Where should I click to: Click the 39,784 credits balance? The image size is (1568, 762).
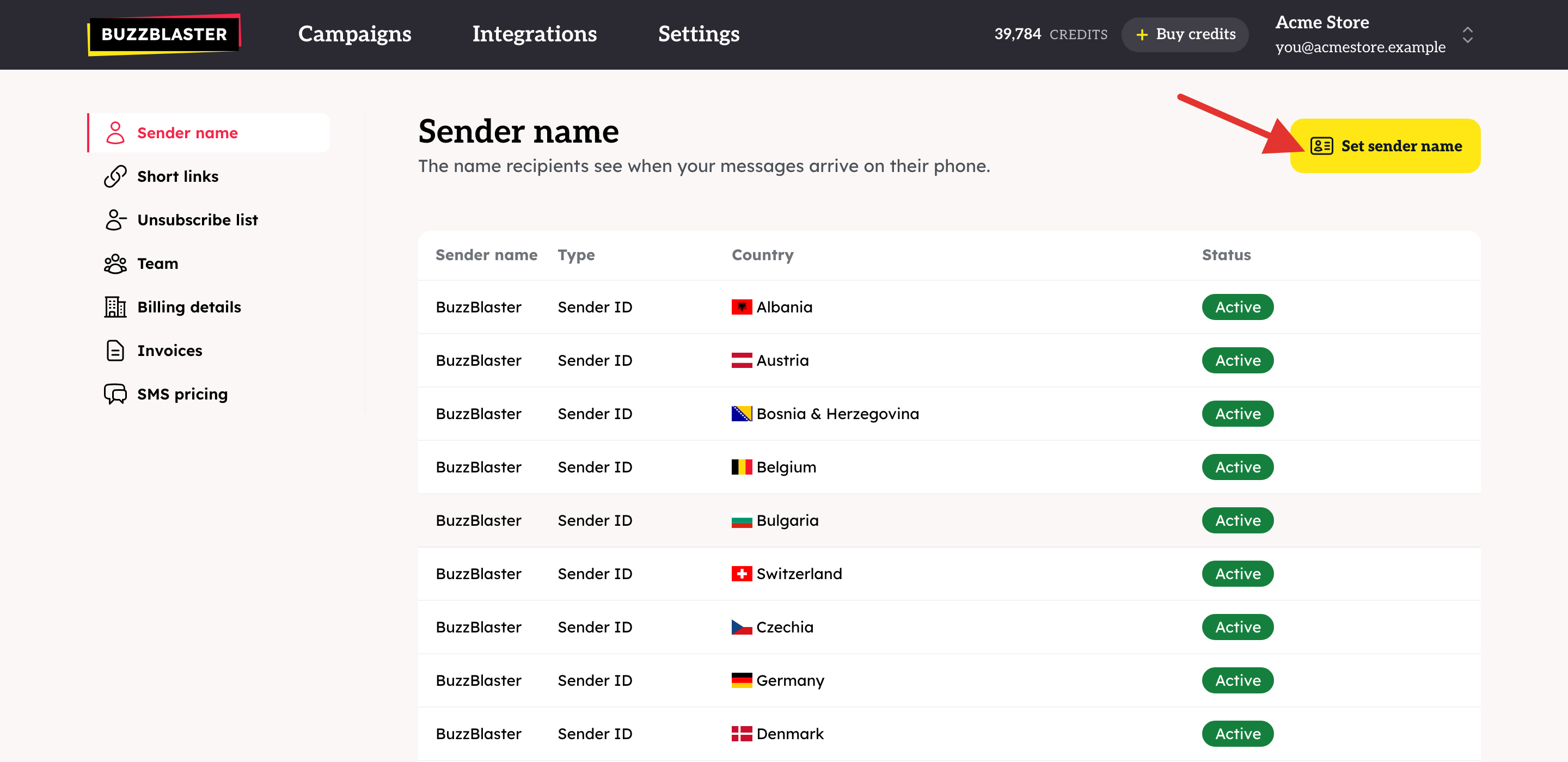pos(1051,35)
